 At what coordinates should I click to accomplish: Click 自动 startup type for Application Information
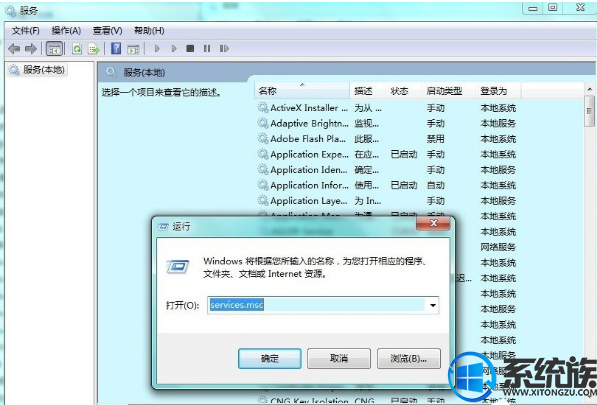(x=436, y=185)
